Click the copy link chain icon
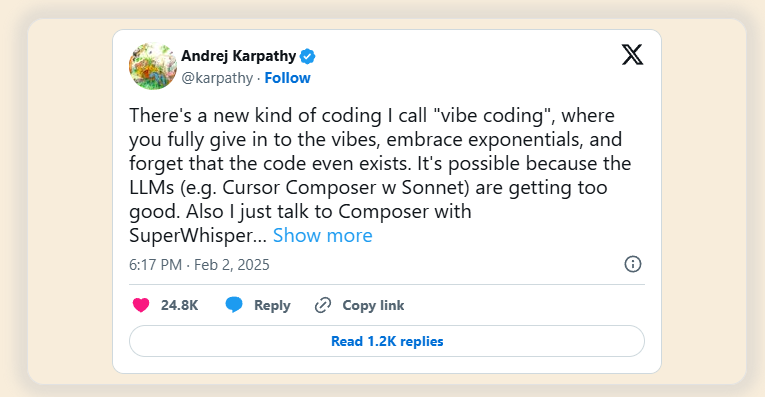Screen dimensions: 765x397 point(322,305)
